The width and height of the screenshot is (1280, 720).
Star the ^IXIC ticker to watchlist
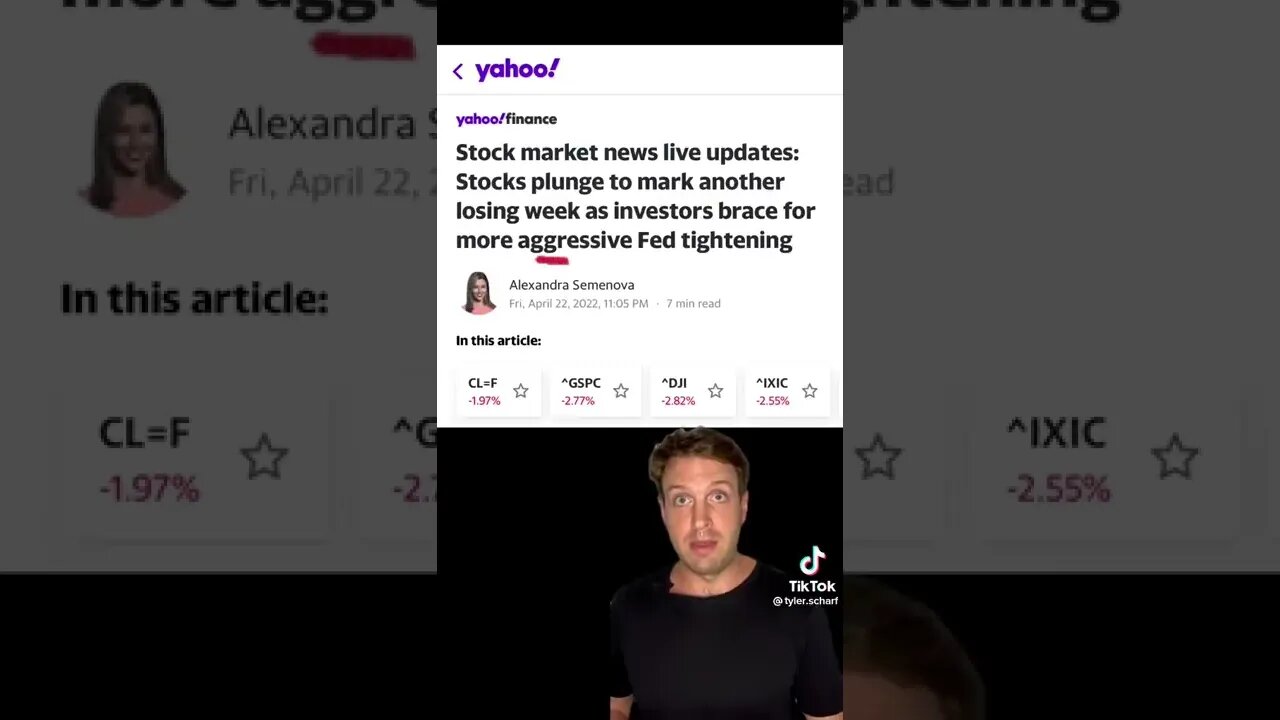click(810, 391)
